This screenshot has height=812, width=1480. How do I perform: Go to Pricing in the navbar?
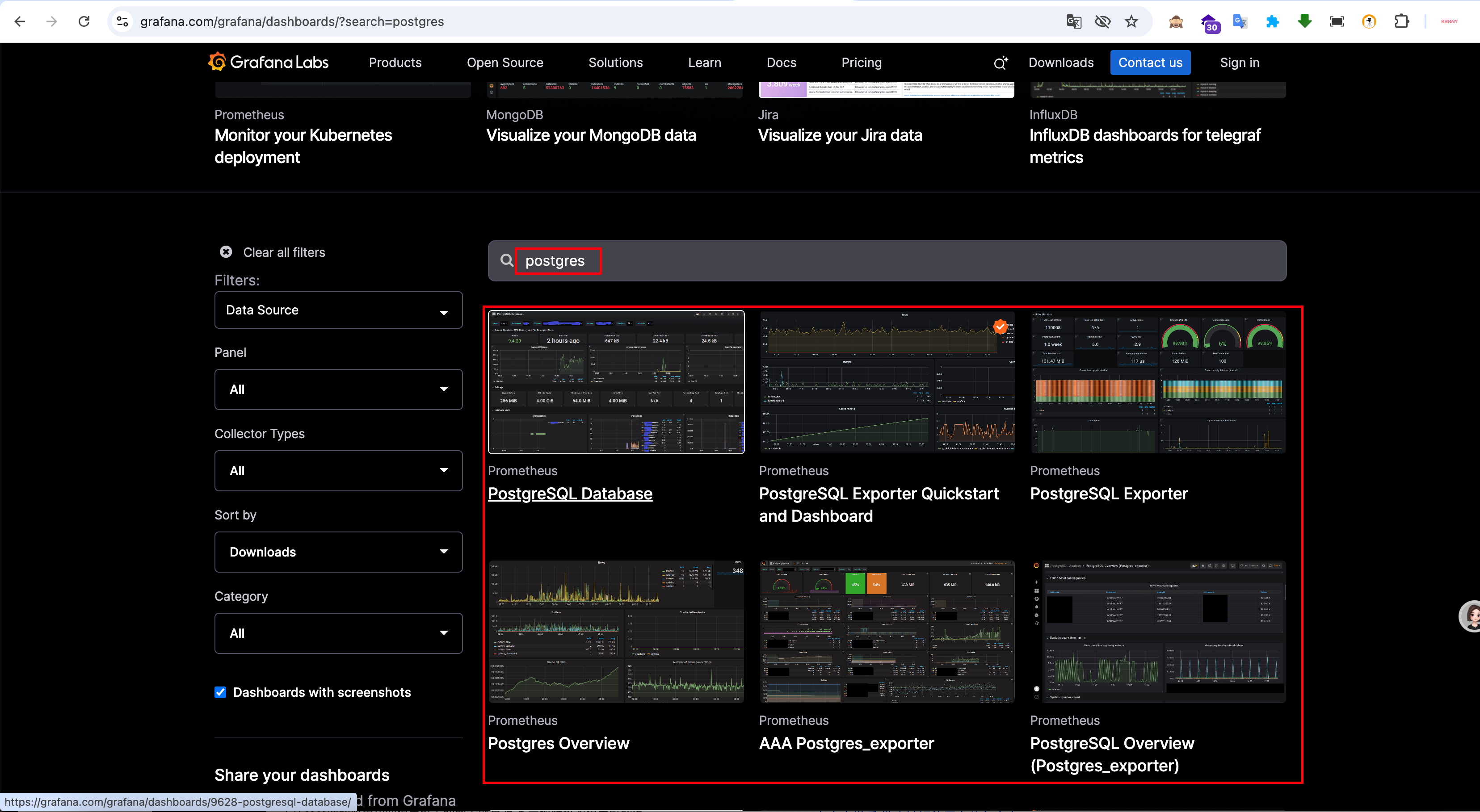coord(861,63)
